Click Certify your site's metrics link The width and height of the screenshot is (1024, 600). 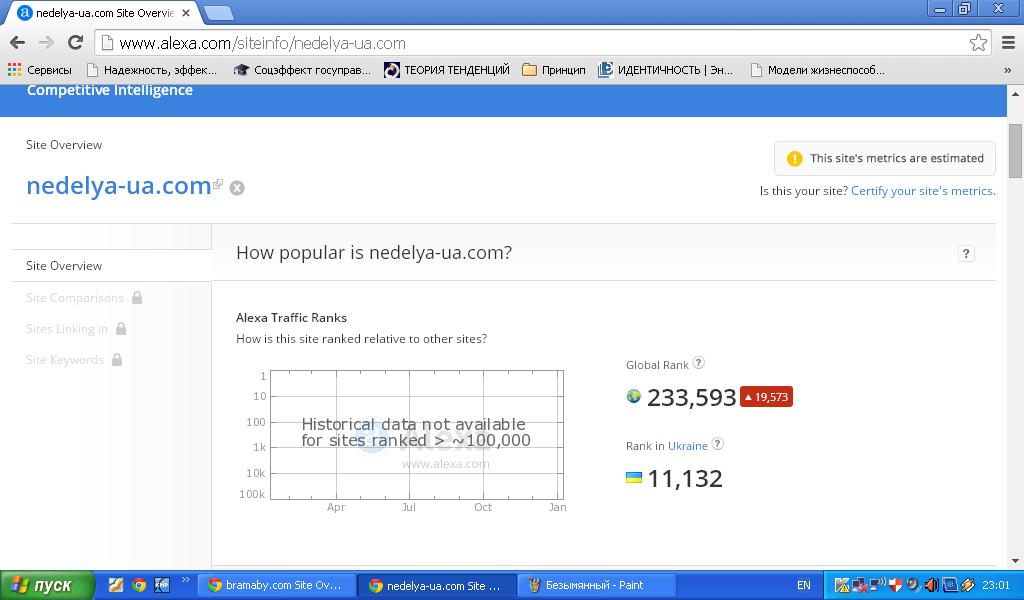923,191
